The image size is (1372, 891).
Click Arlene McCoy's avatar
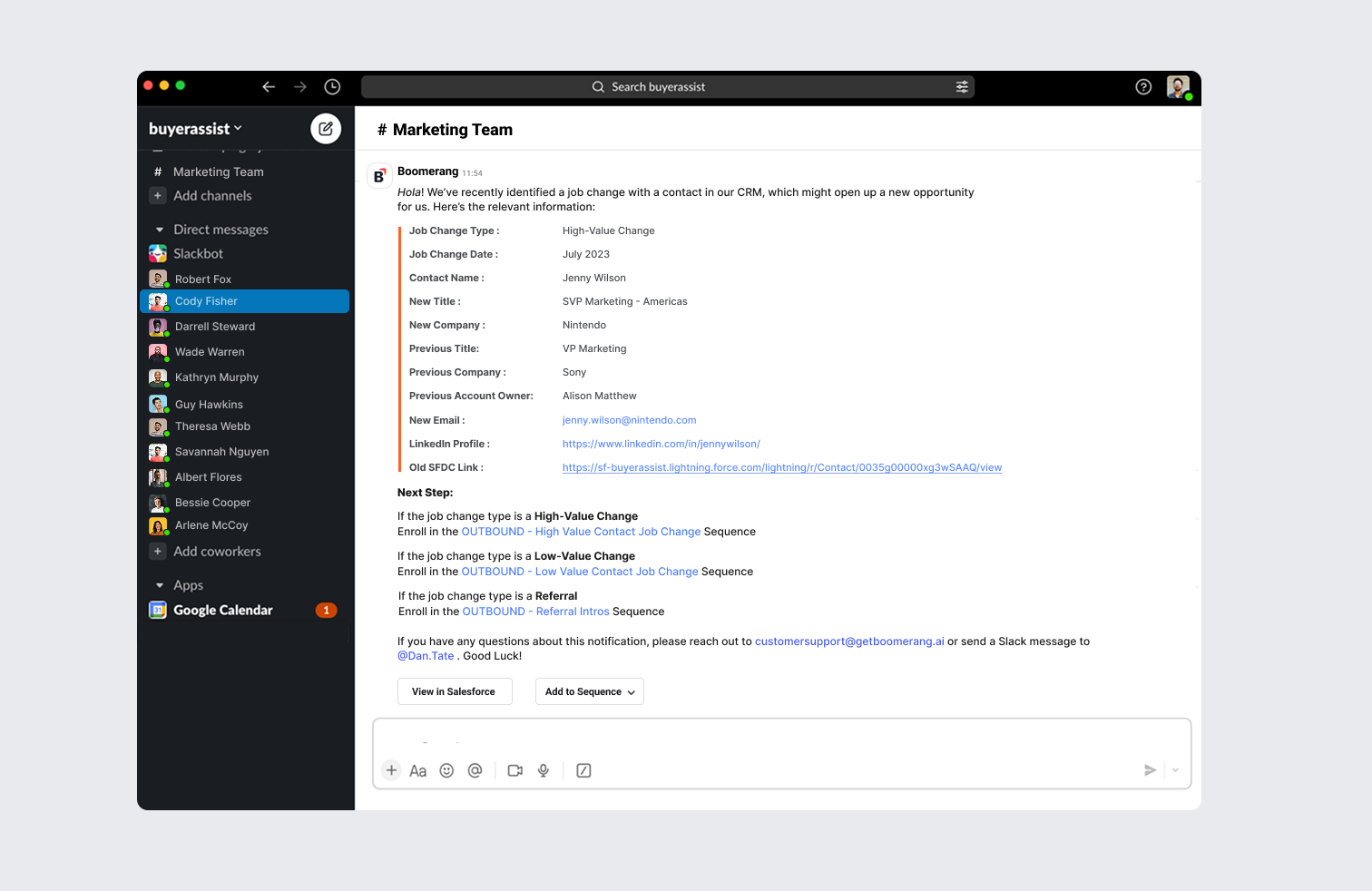click(158, 525)
